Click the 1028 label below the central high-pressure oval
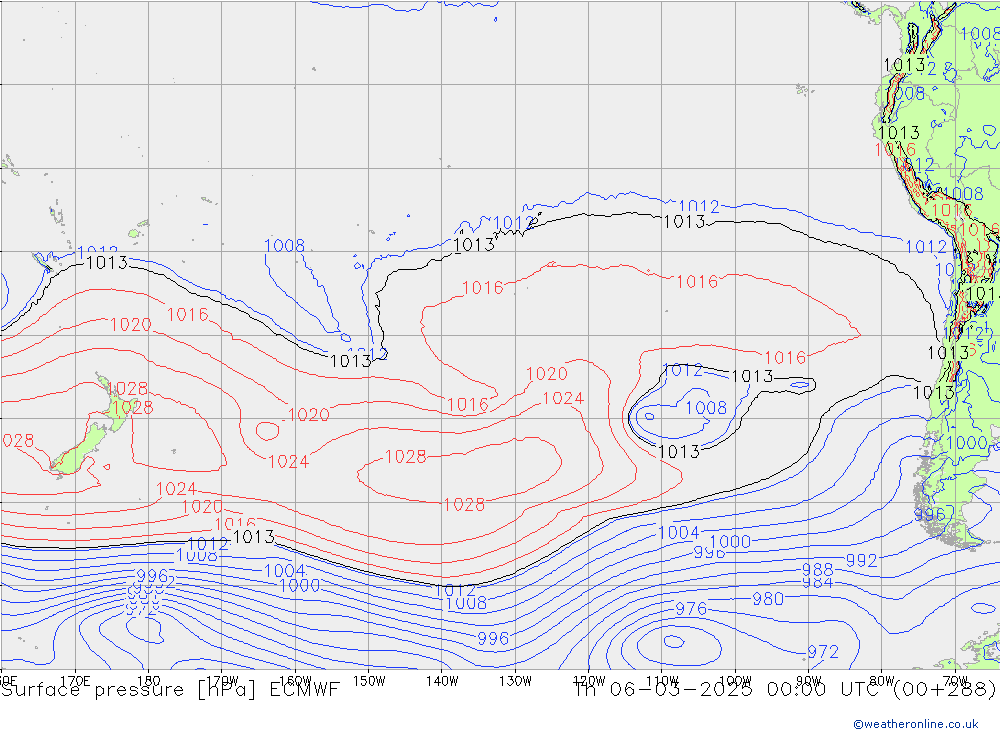 [464, 505]
